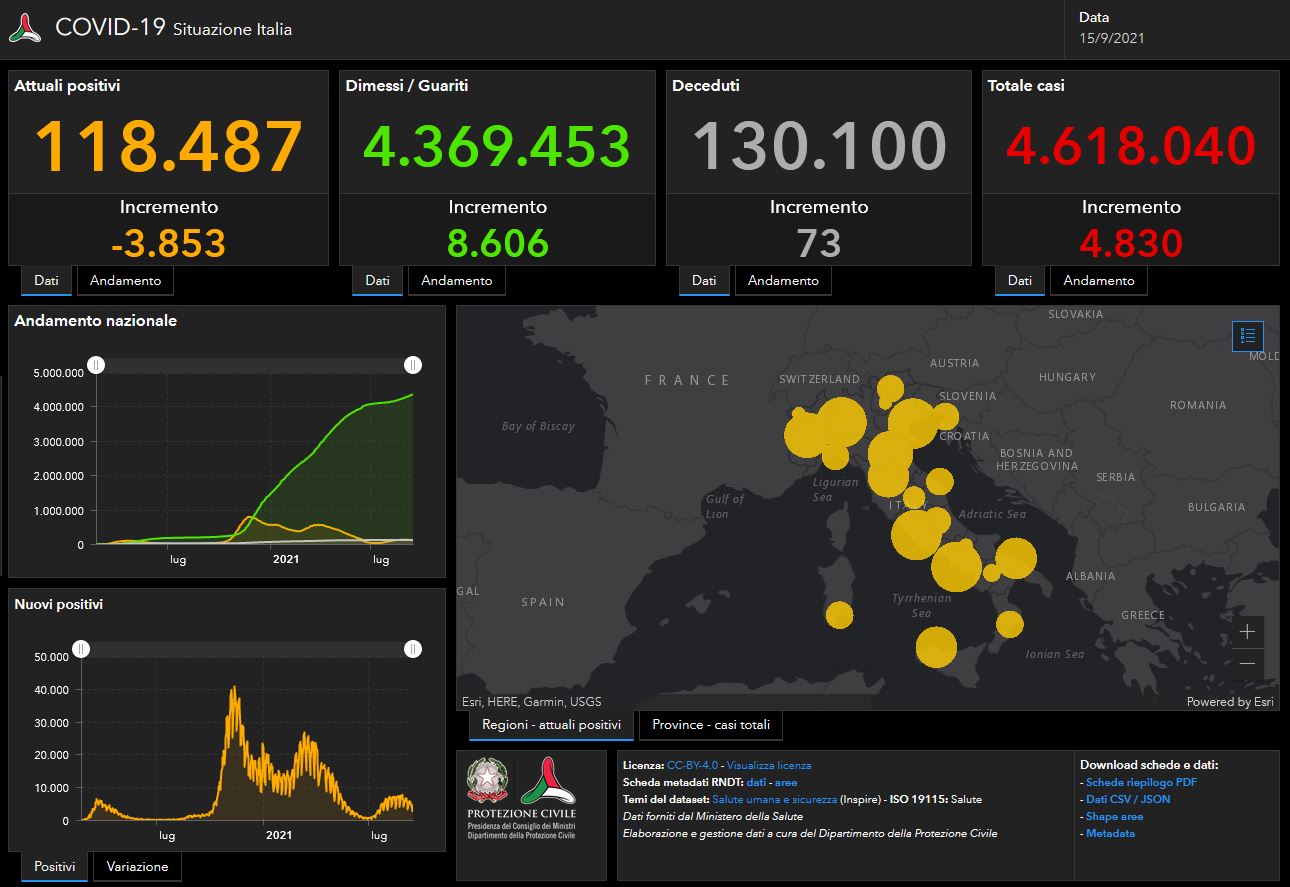The height and width of the screenshot is (887, 1290).
Task: Click the Sardinia positive cases bubble
Action: pos(839,615)
